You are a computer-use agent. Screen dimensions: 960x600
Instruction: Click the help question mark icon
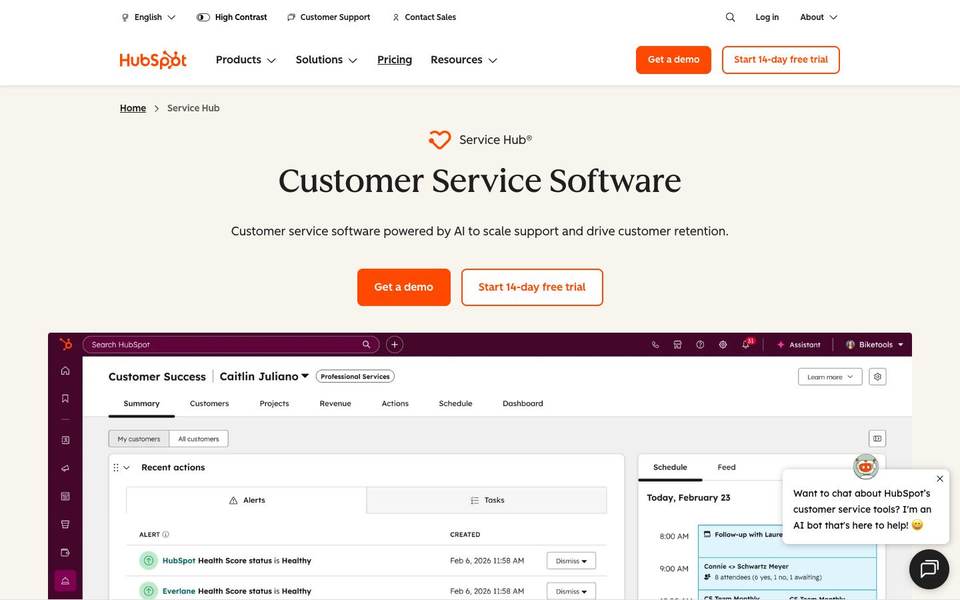700,345
